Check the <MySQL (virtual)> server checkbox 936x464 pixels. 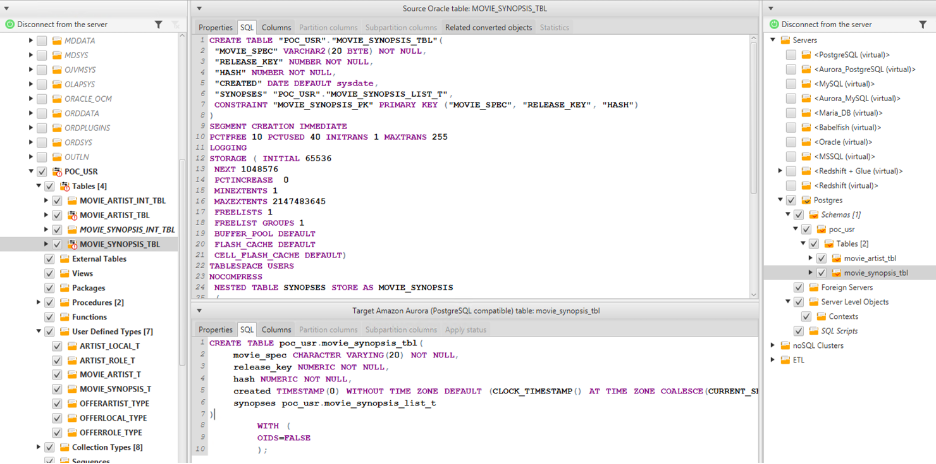tap(791, 84)
